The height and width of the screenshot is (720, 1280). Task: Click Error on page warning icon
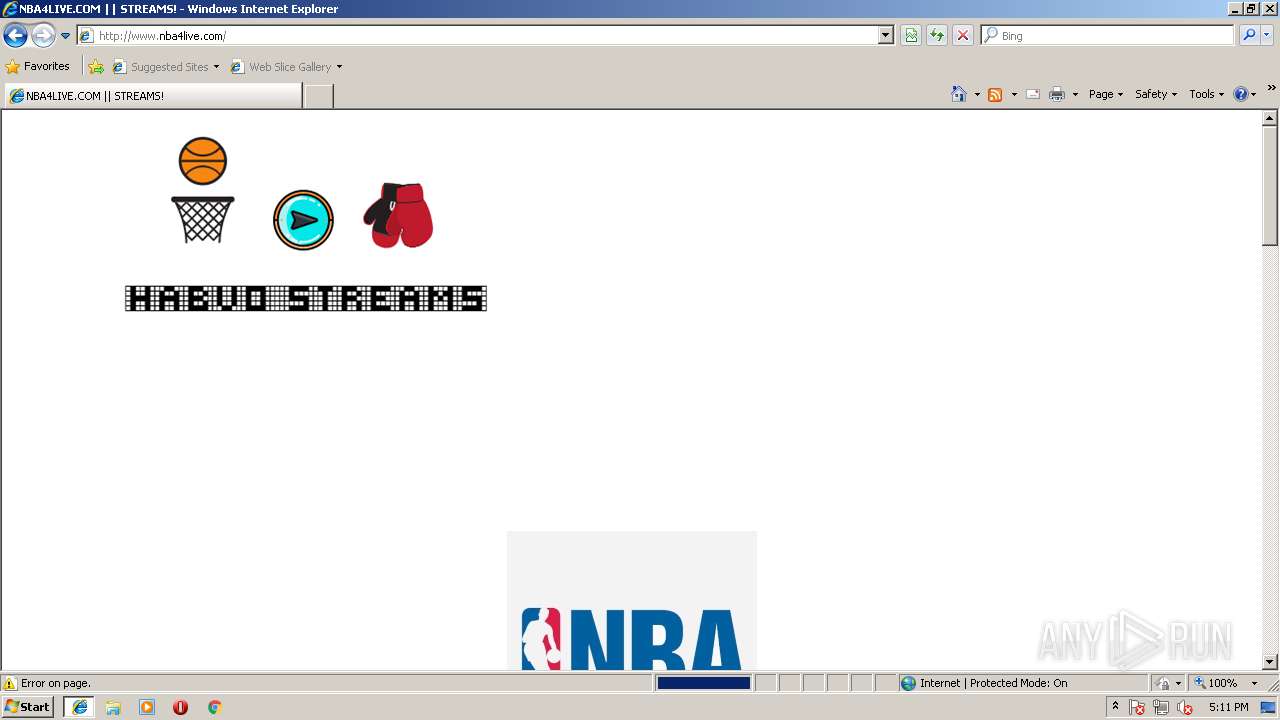[11, 683]
